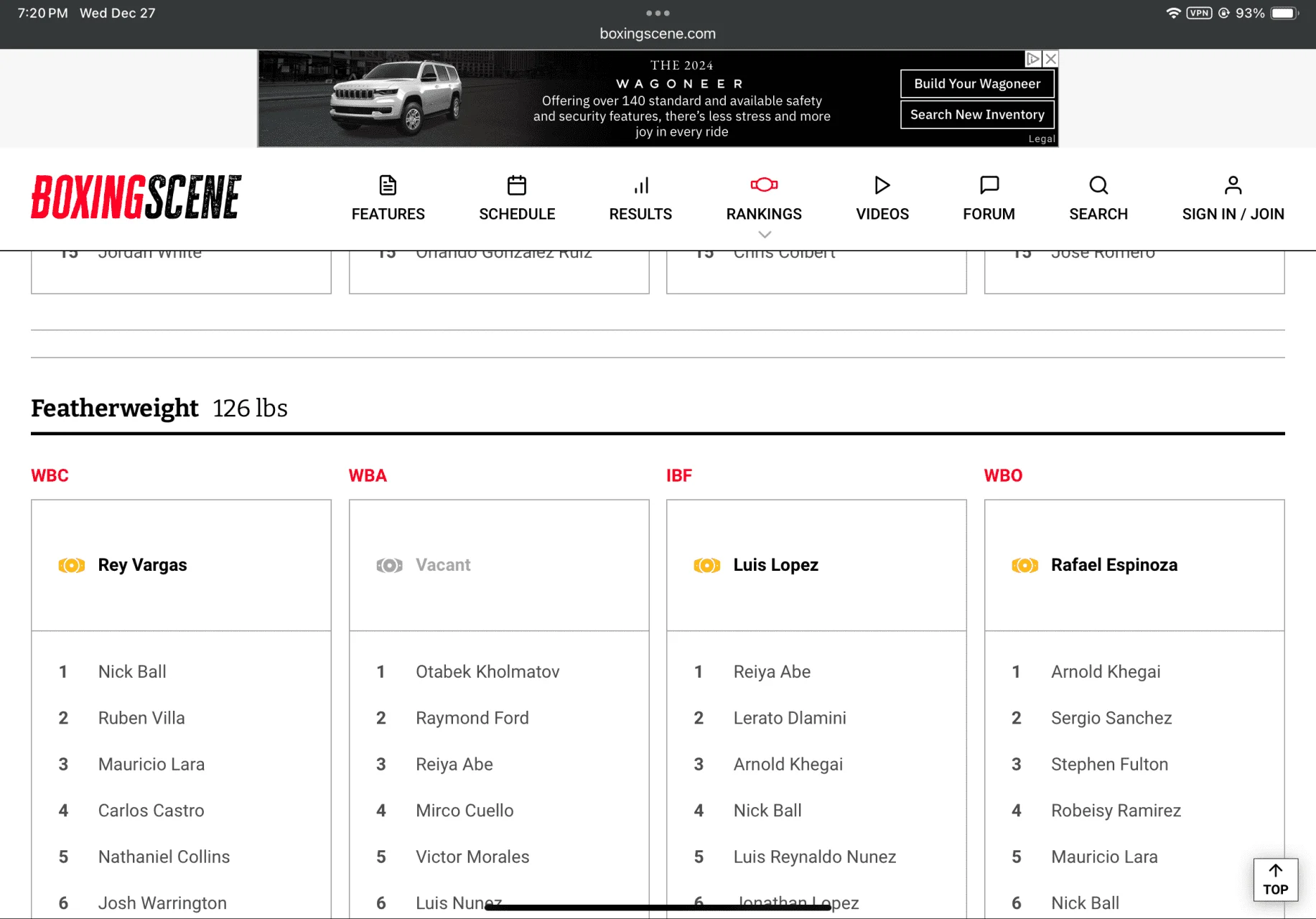Click the Sign In person icon
This screenshot has height=919, width=1316.
[1233, 185]
